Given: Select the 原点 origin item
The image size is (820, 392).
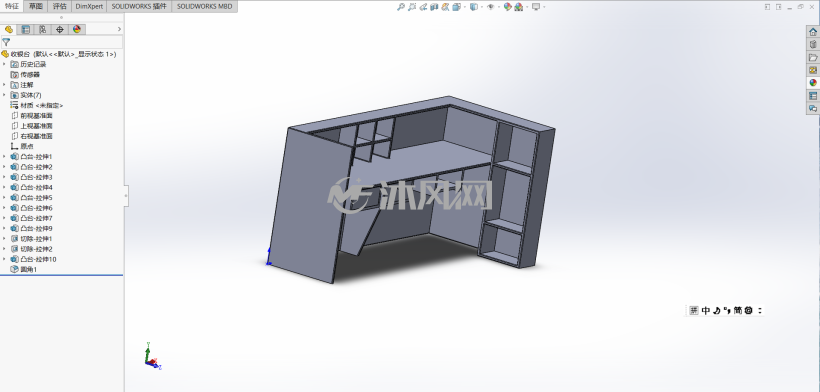Looking at the screenshot, I should [x=22, y=146].
